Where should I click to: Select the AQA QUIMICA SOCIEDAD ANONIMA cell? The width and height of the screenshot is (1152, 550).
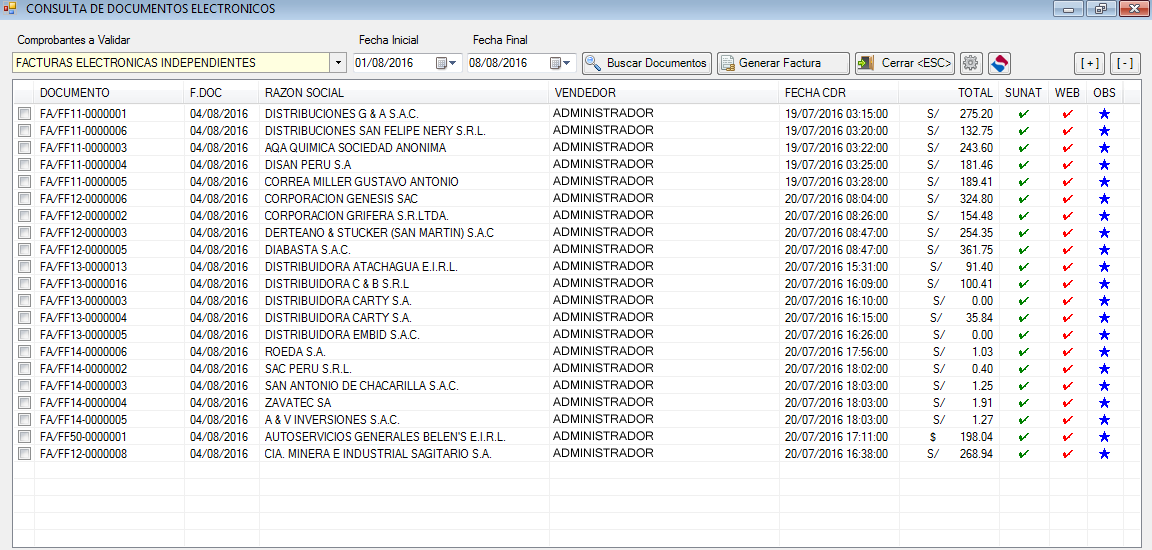pos(355,148)
